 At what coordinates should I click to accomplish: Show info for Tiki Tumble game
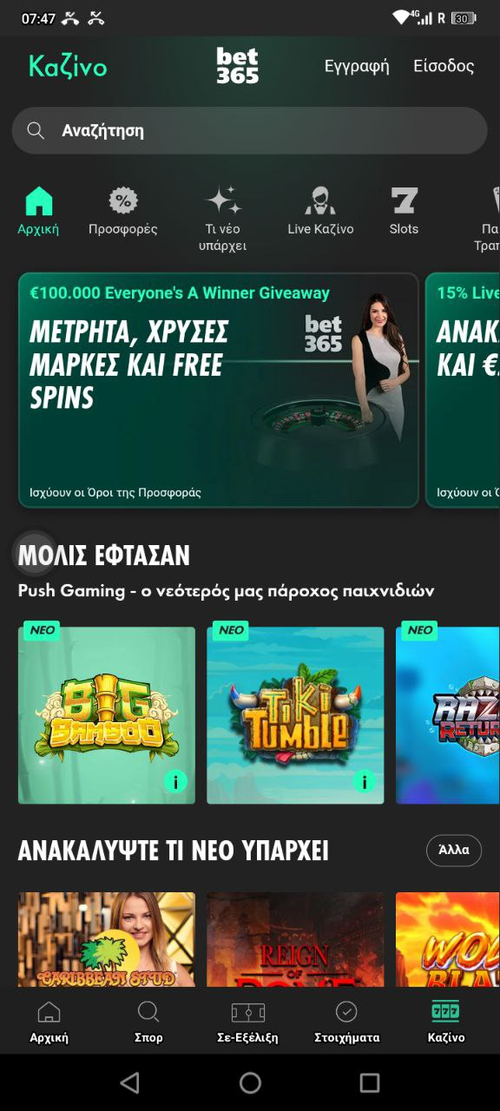tap(365, 782)
